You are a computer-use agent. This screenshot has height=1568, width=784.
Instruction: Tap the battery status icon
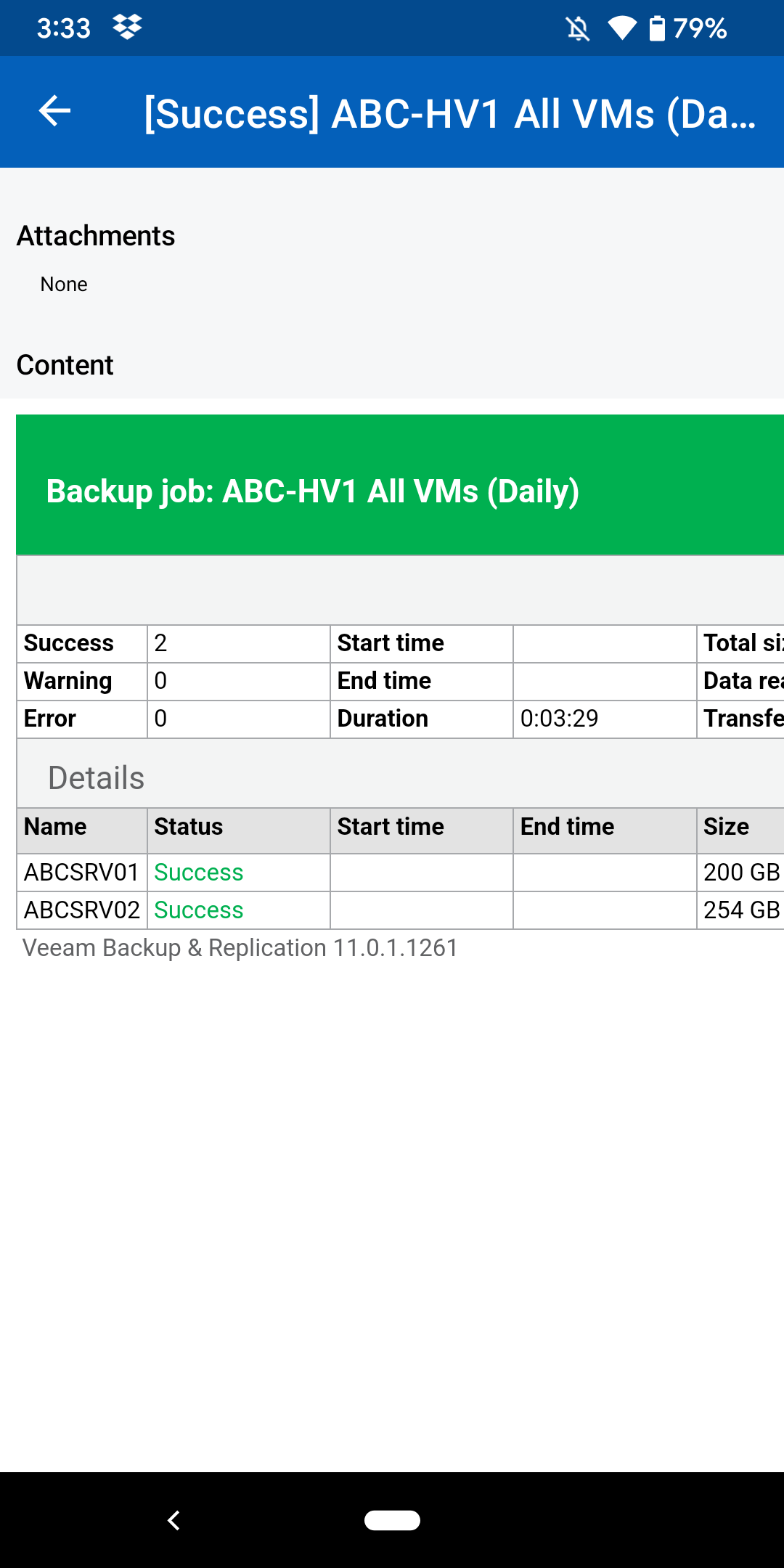[657, 29]
